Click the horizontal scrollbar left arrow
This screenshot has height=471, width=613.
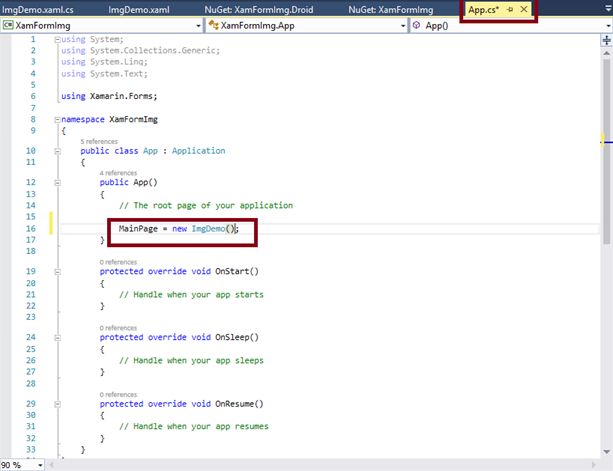click(51, 465)
